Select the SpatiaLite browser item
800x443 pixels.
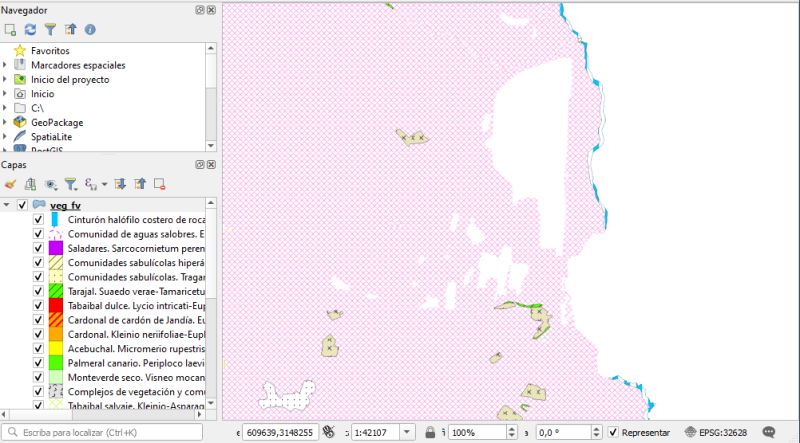(x=51, y=137)
